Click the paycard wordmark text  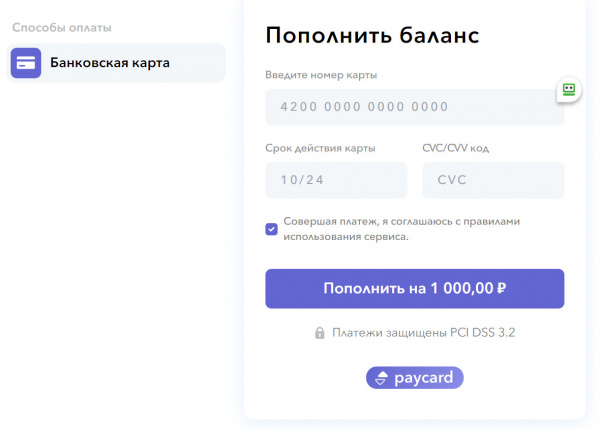click(x=424, y=378)
